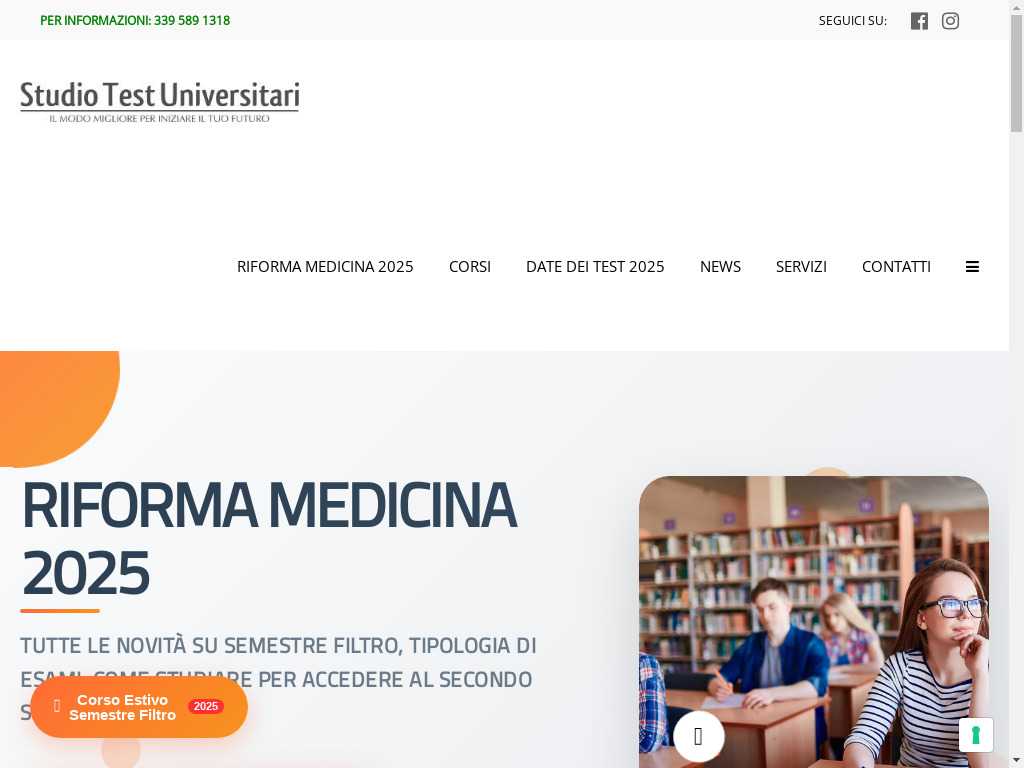Click the Riforma Medicina 2025 heading
This screenshot has height=768, width=1024.
click(269, 538)
